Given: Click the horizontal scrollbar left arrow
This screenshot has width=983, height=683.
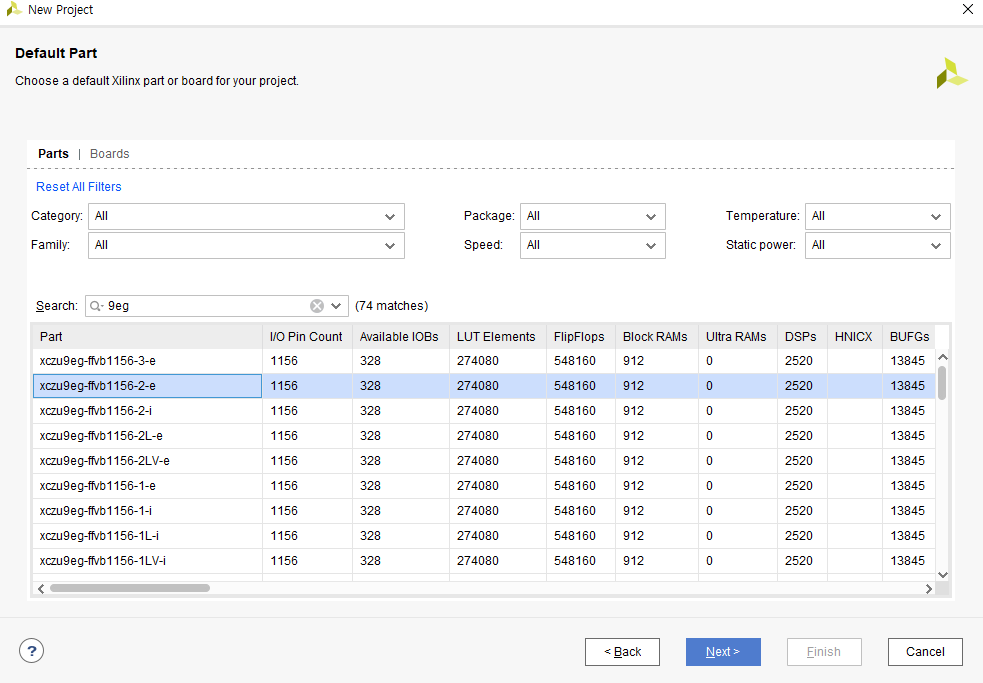Looking at the screenshot, I should click(x=41, y=588).
